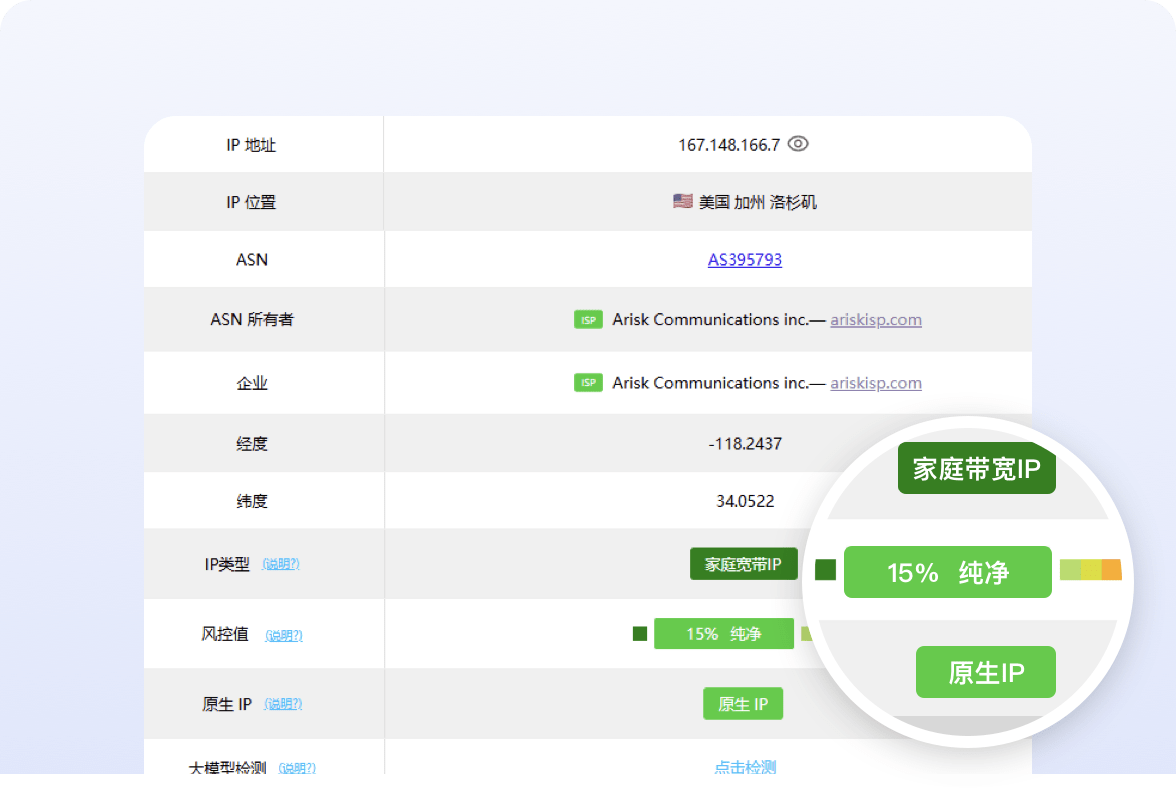Select the 美国 加州 洛杉矶 location text
The image size is (1176, 788).
tap(758, 202)
